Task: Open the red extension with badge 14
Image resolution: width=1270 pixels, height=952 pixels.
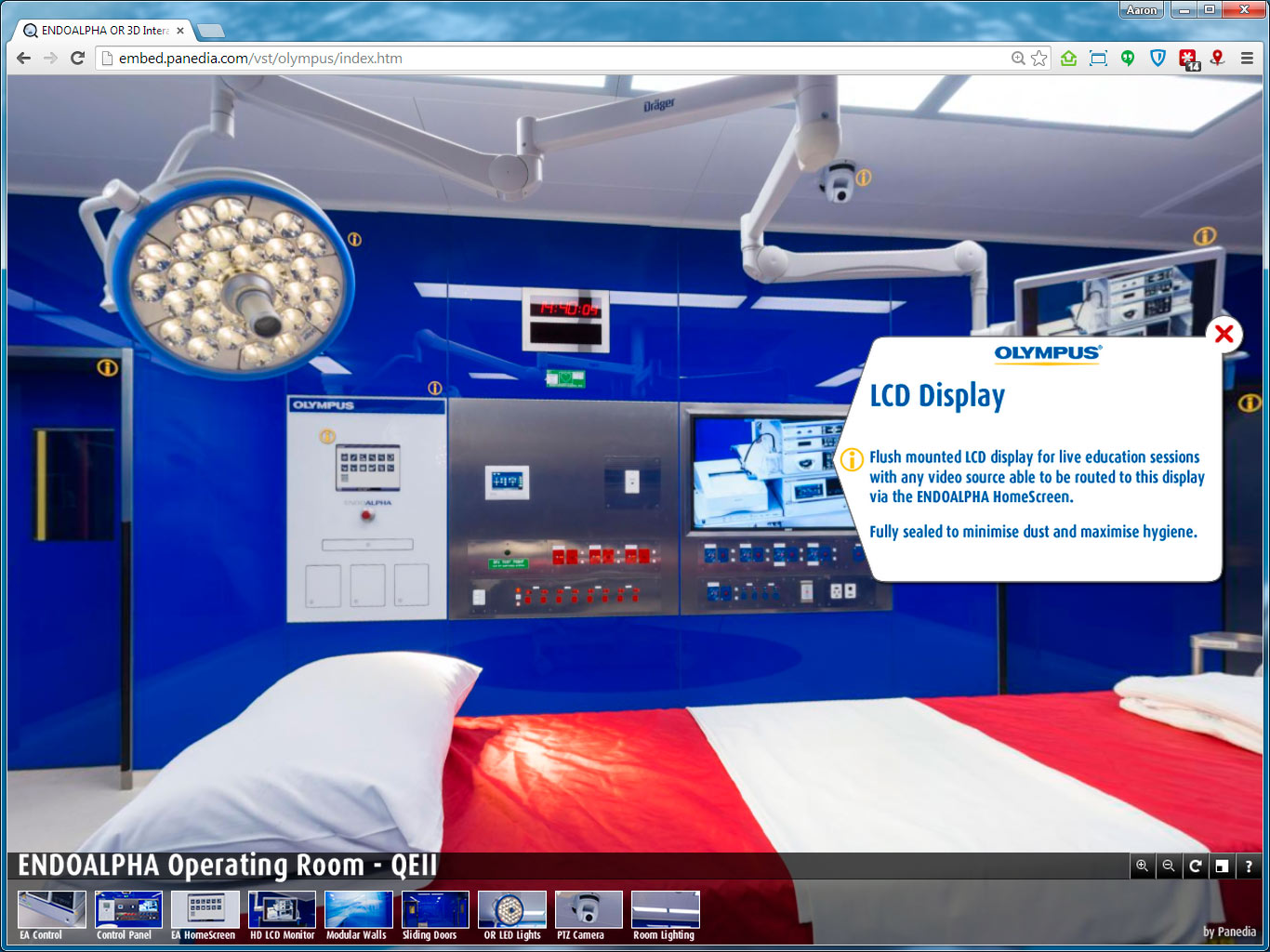Action: point(1189,59)
